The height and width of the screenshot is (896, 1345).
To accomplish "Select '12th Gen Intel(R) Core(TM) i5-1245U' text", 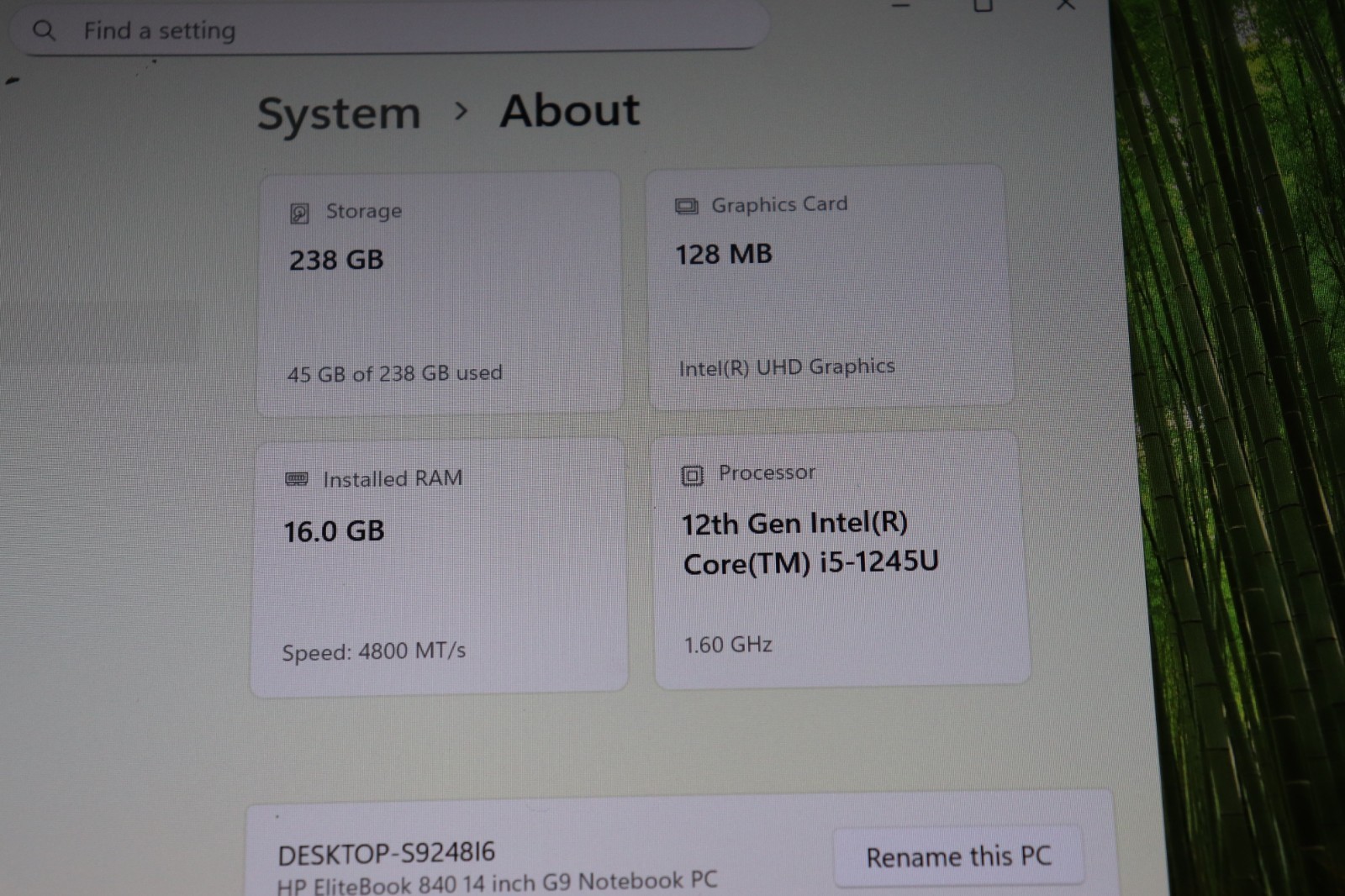I will (810, 543).
